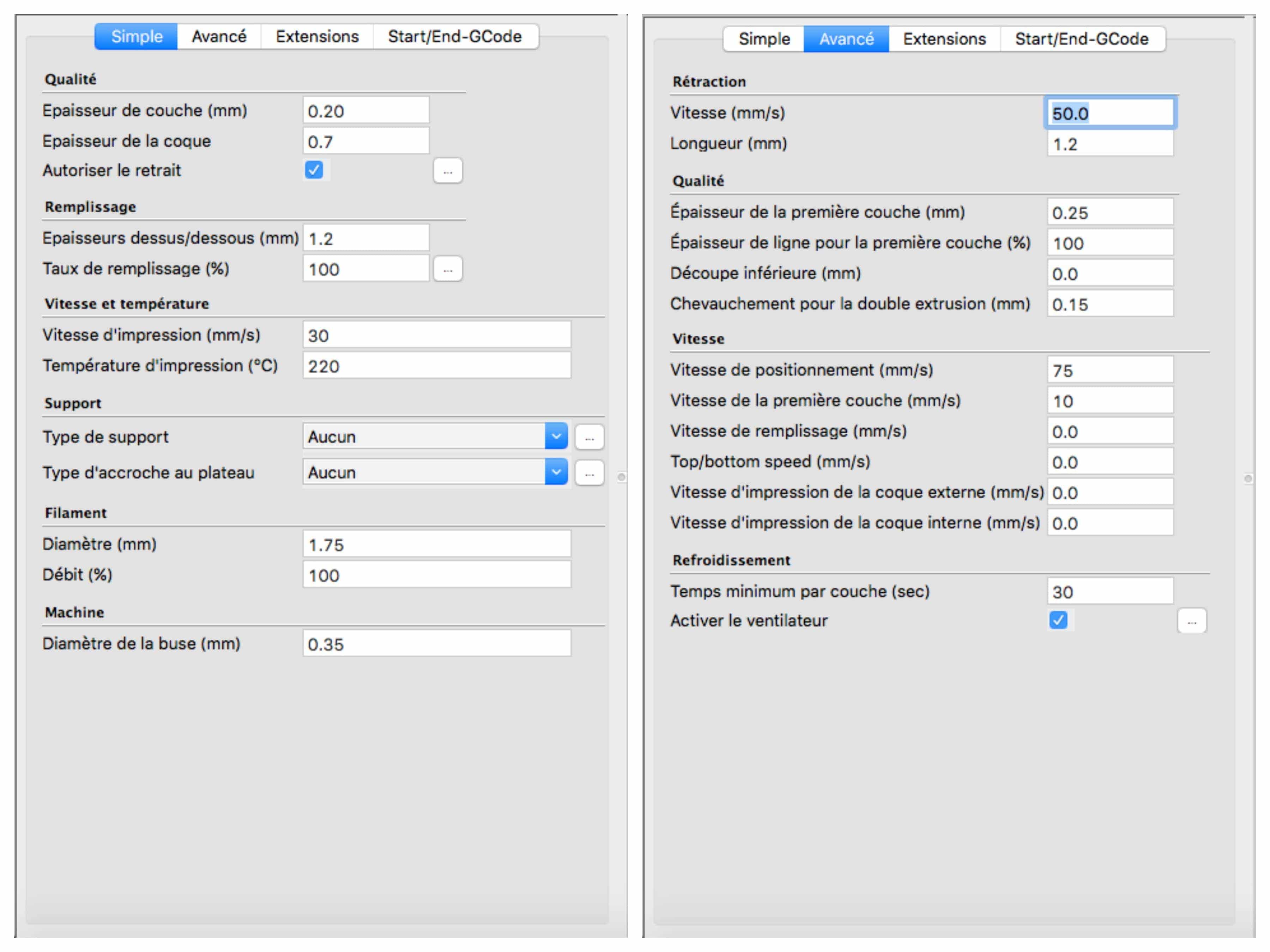Screen dimensions: 1270x952
Task: Open Type d'accroche au plateau ellipsis button
Action: (x=589, y=474)
